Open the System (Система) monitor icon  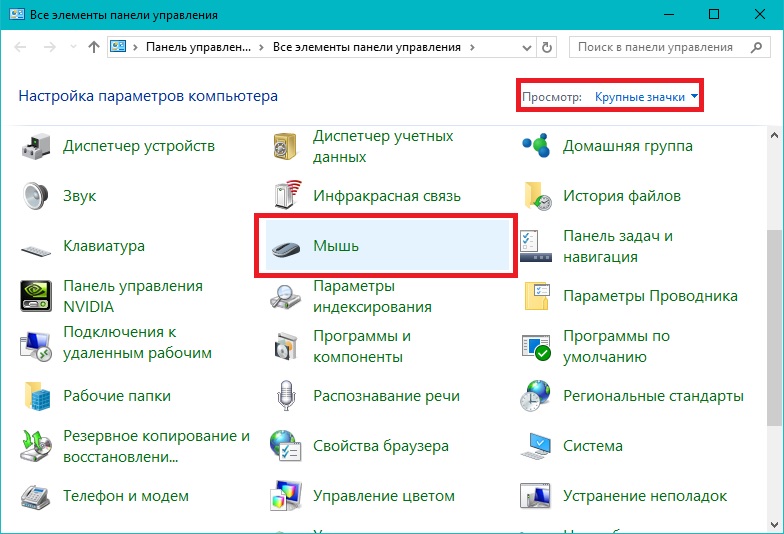536,446
